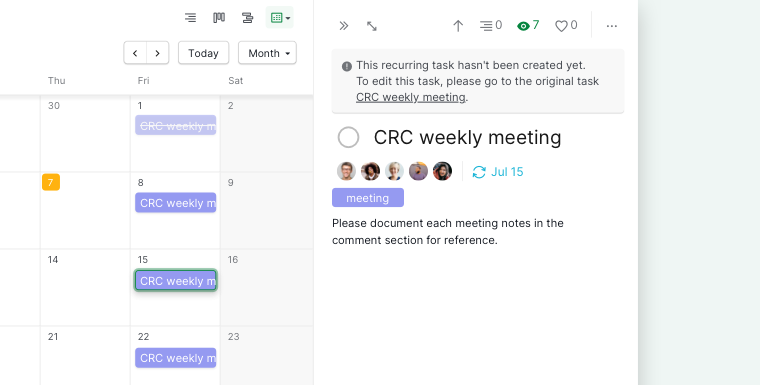
Task: Open subtasks list icon showing 0
Action: [x=491, y=25]
